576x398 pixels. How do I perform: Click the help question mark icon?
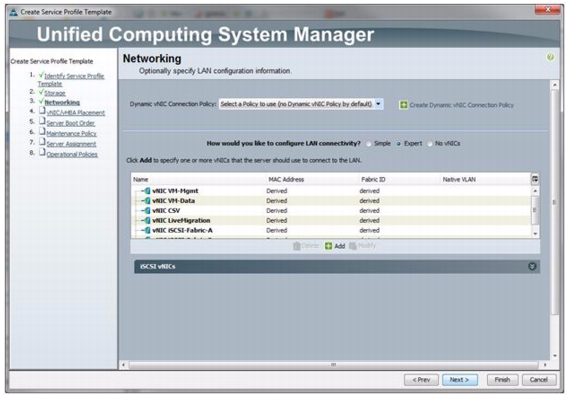[550, 57]
